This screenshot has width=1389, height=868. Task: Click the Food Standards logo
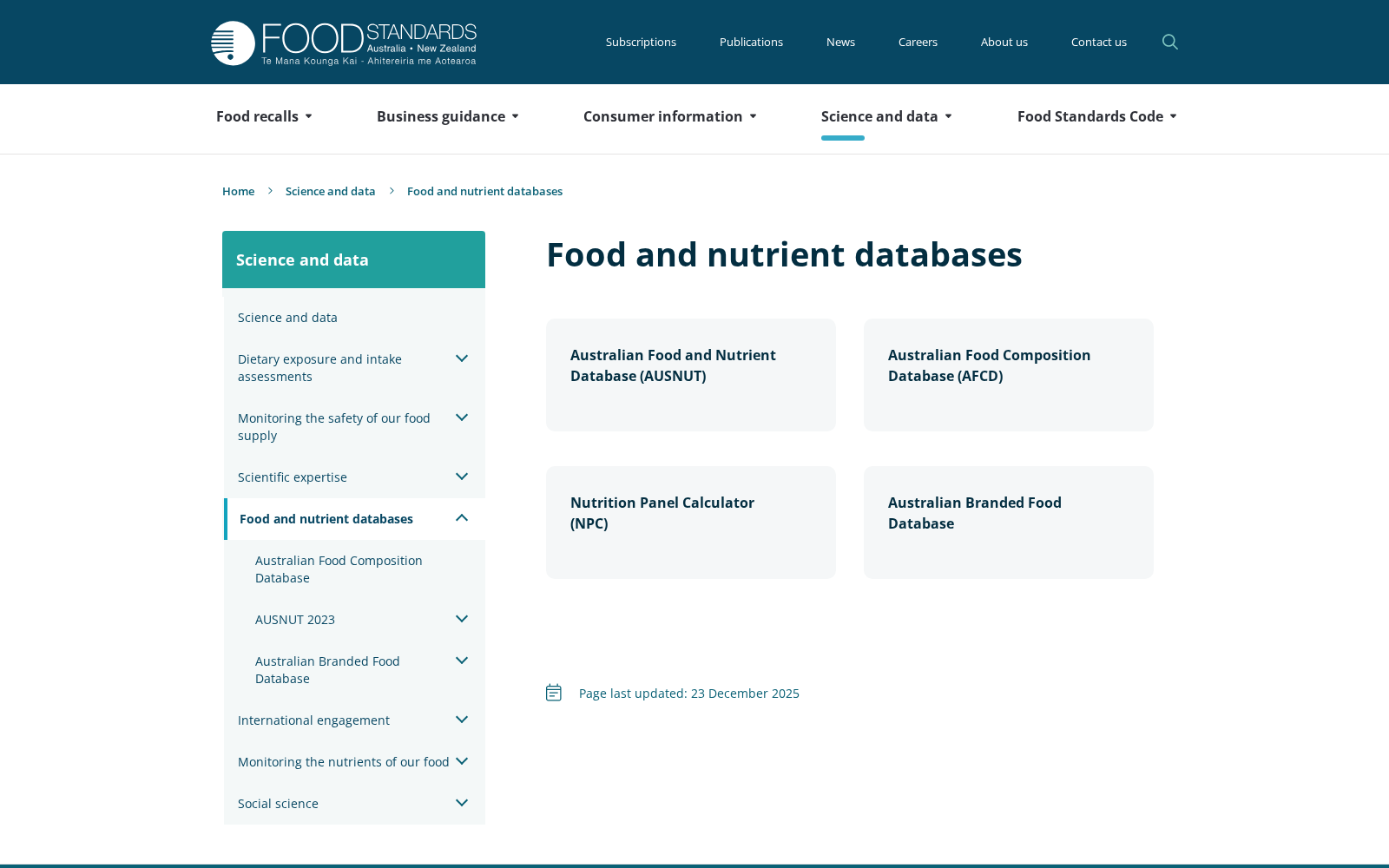344,43
